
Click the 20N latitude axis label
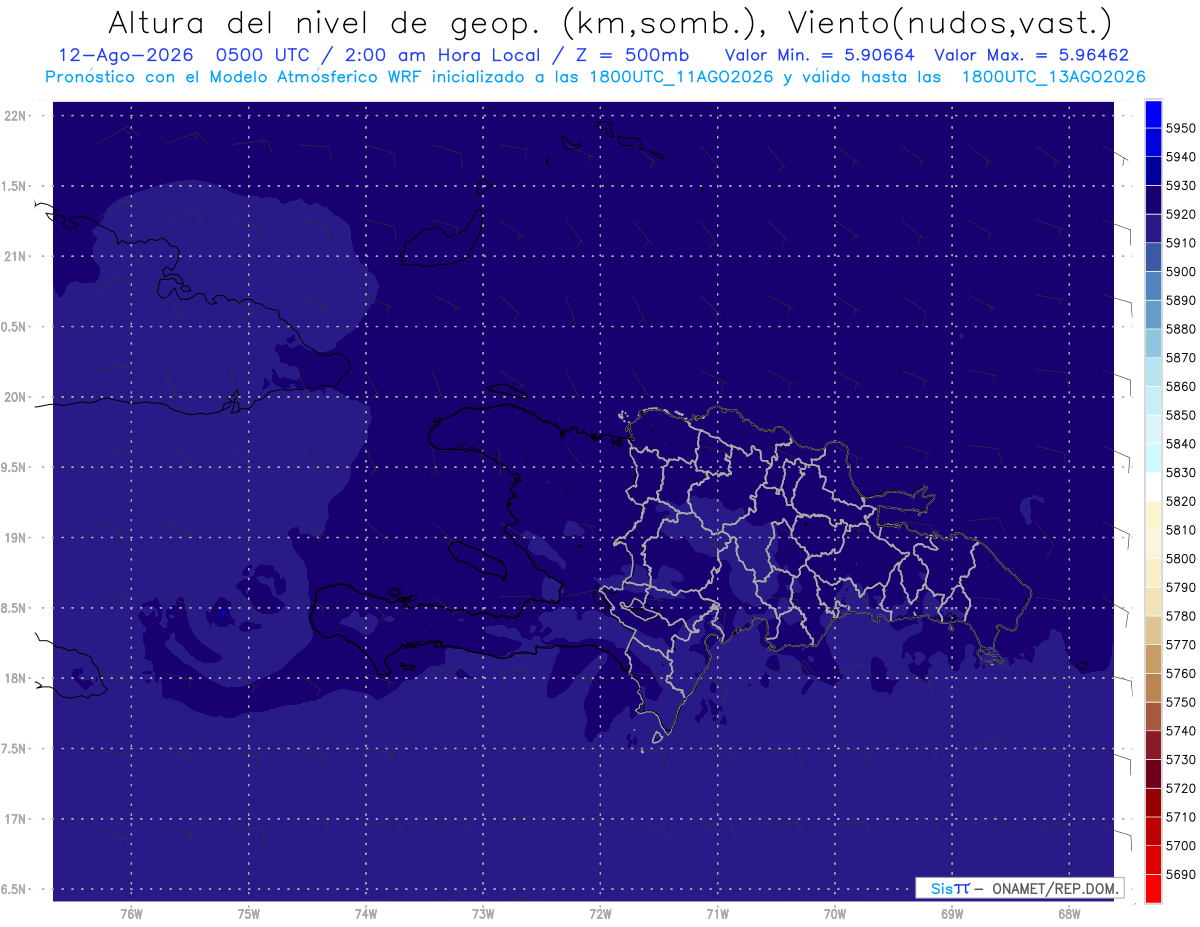click(15, 397)
